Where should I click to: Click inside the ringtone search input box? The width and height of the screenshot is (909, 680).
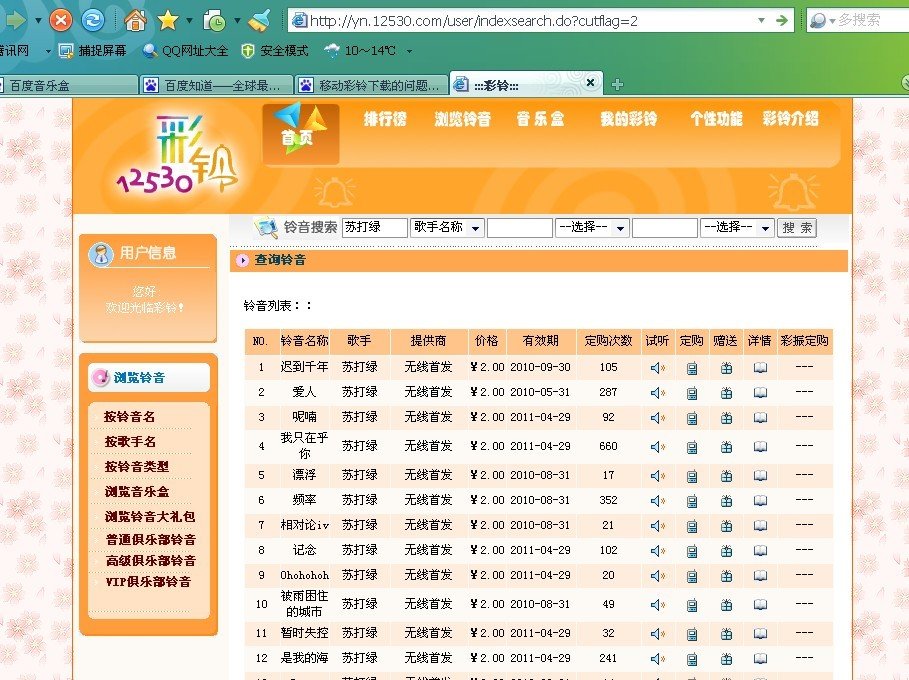coord(373,227)
